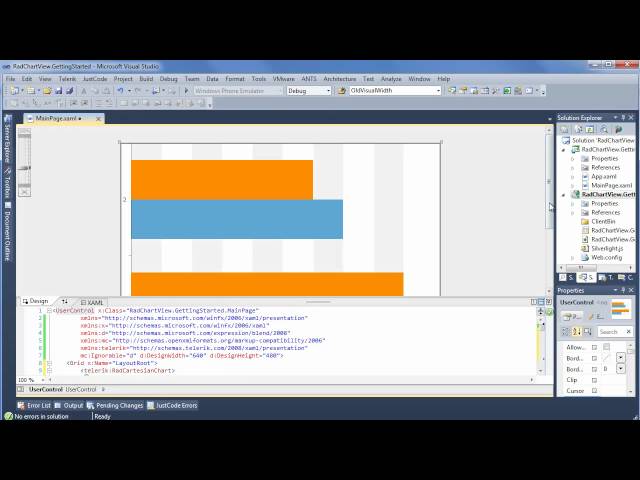Select the Solution 'RadChartView' root node
Viewport: 640px width, 480px height.
[599, 140]
